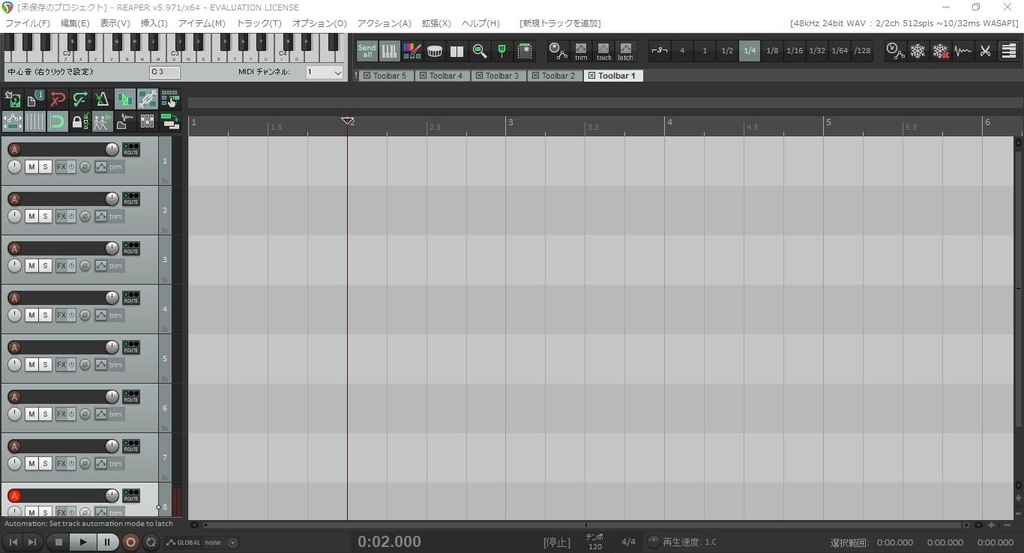Open track 6 envelope button

pos(101,414)
